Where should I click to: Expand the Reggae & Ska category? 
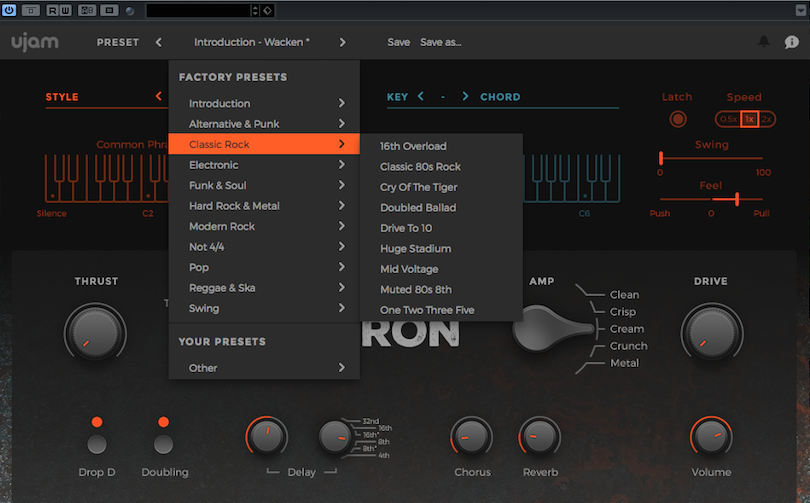[264, 288]
